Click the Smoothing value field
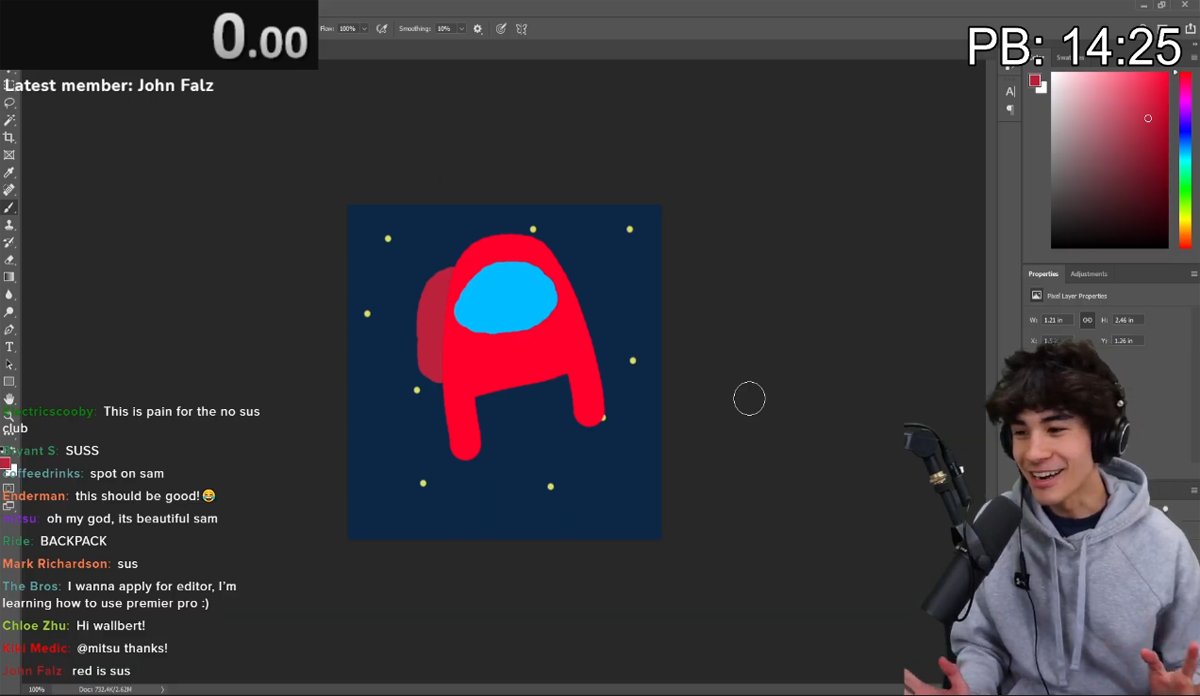The height and width of the screenshot is (696, 1200). [444, 29]
